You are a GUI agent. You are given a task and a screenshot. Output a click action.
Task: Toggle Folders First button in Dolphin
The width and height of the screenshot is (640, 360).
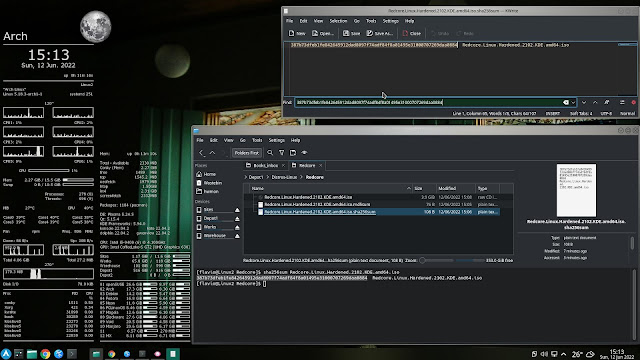point(247,153)
